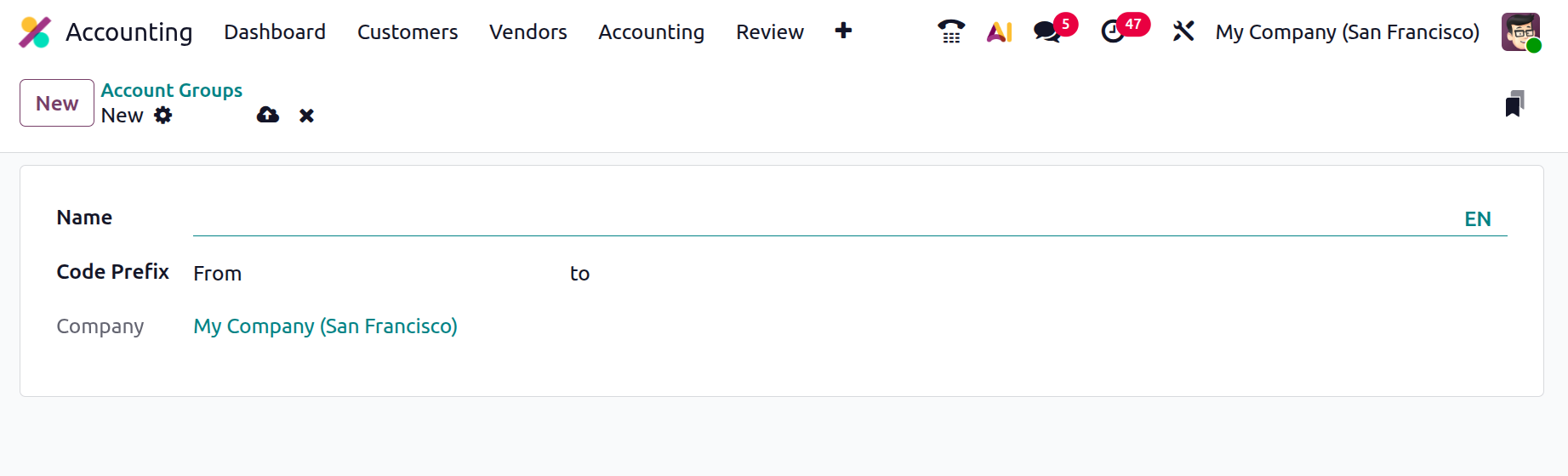
Task: Discard changes with the X icon
Action: 306,116
